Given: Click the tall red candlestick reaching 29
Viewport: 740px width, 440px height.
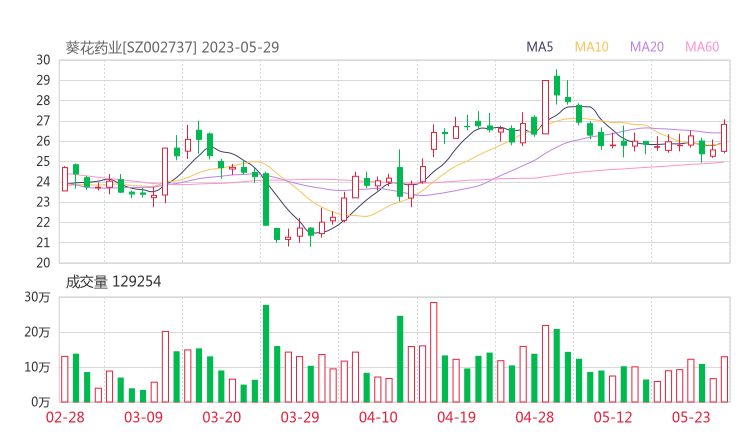Looking at the screenshot, I should pyautogui.click(x=545, y=107).
